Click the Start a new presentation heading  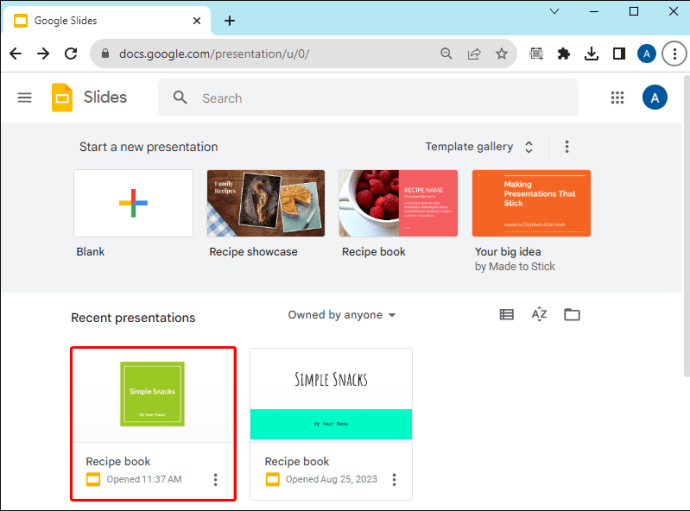click(149, 147)
